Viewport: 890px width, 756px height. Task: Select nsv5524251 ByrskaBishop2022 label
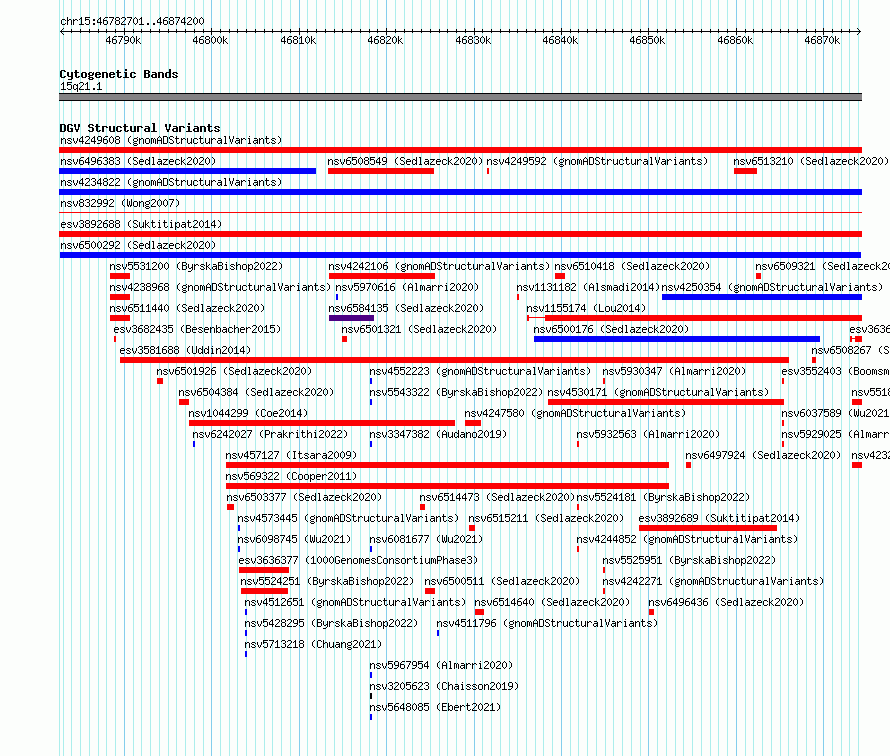click(x=326, y=581)
